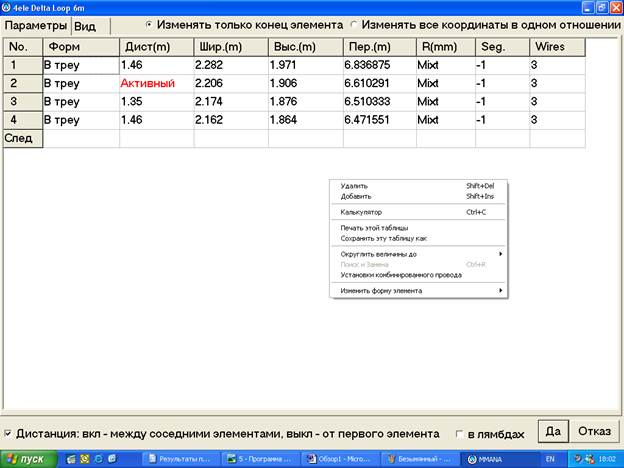Open 'Установки комбинированного провода'
624x468 pixels.
418,275
